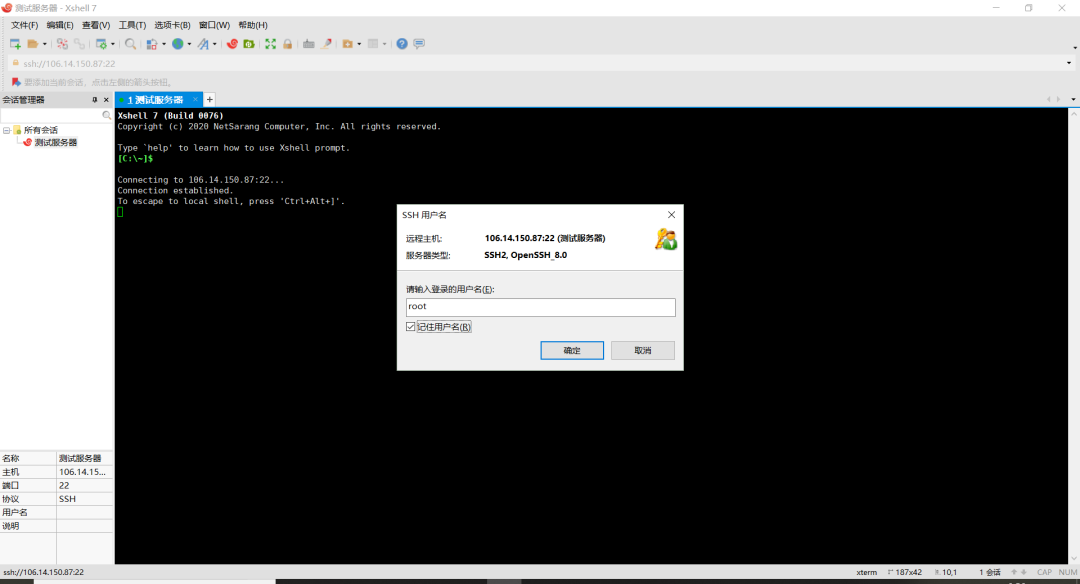Click the ssh://106.14.150.87:22 address bar
This screenshot has width=1080, height=584.
click(537, 63)
